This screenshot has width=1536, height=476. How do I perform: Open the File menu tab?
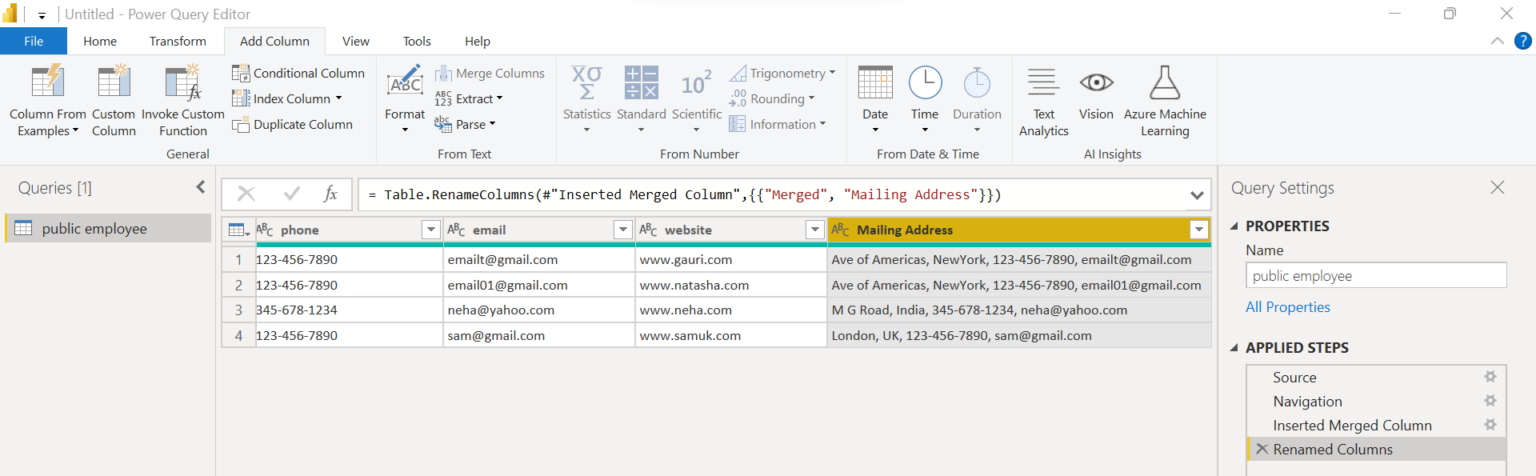34,41
